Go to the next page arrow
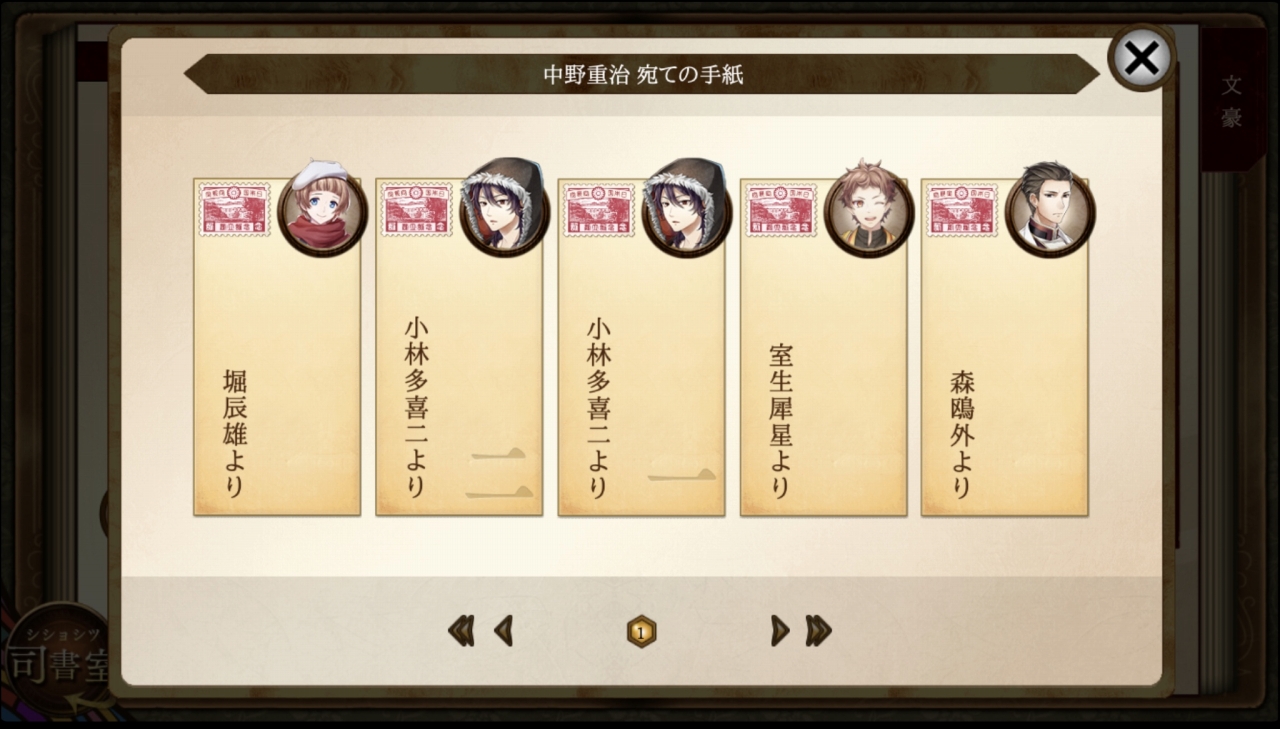 click(780, 631)
